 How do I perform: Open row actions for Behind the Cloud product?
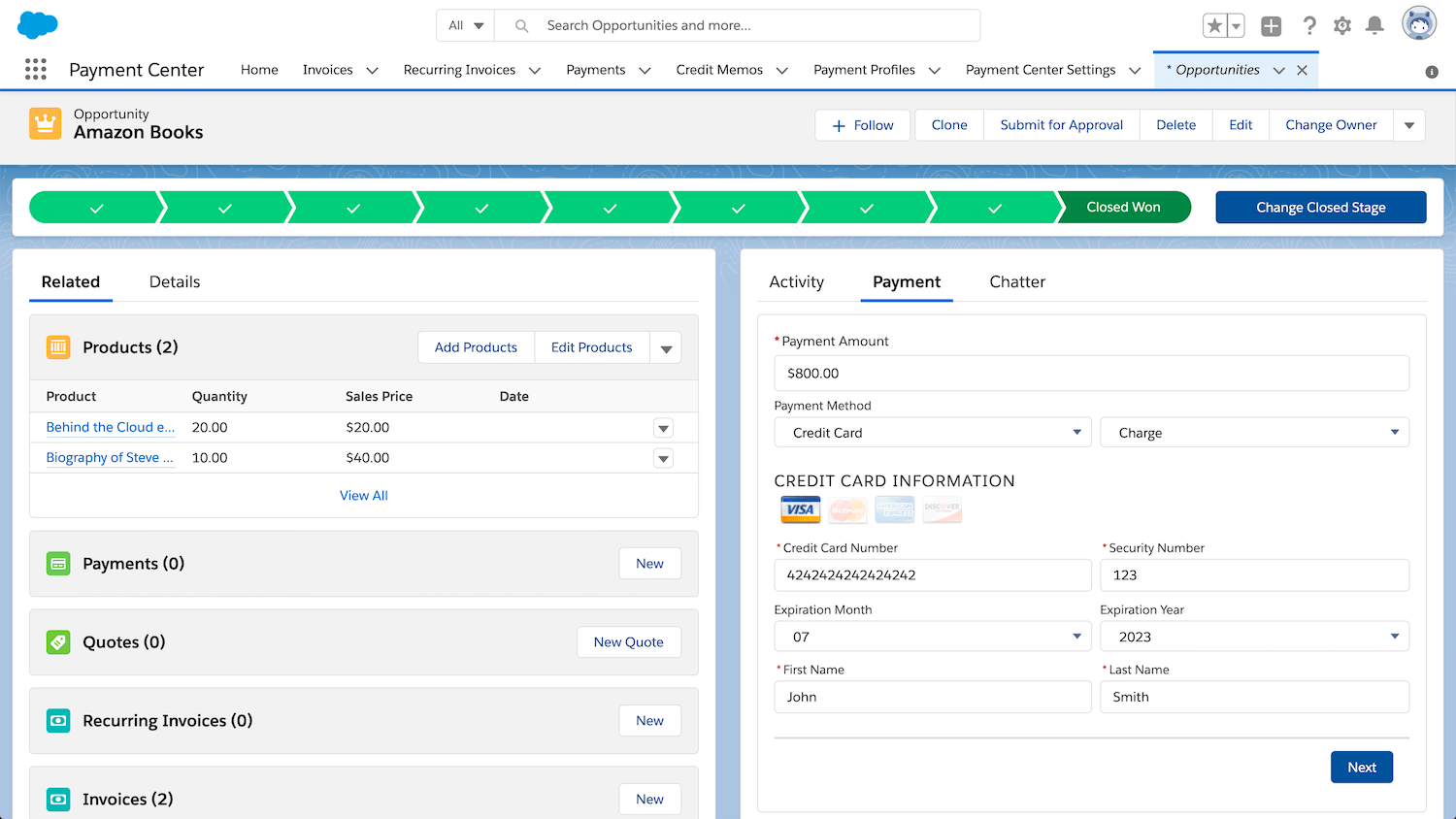click(663, 427)
